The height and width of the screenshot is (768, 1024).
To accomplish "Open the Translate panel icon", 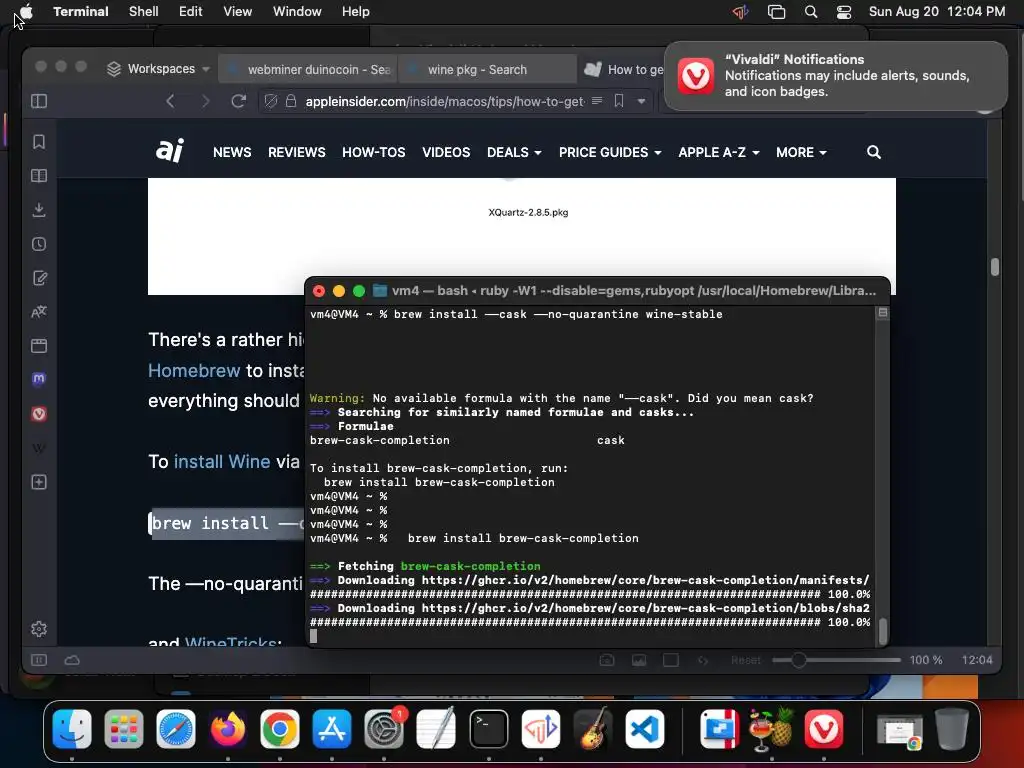I will 39,312.
